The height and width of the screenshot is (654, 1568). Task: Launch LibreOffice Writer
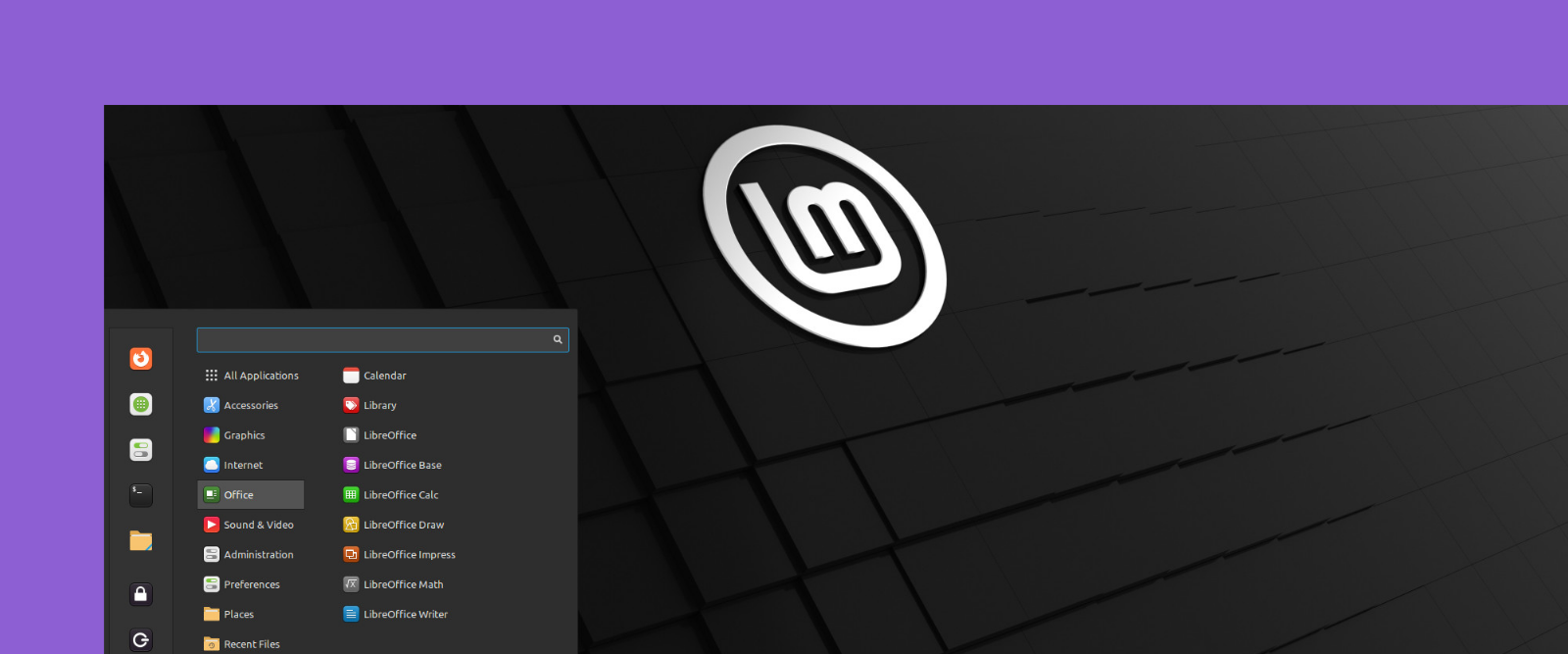tap(395, 615)
